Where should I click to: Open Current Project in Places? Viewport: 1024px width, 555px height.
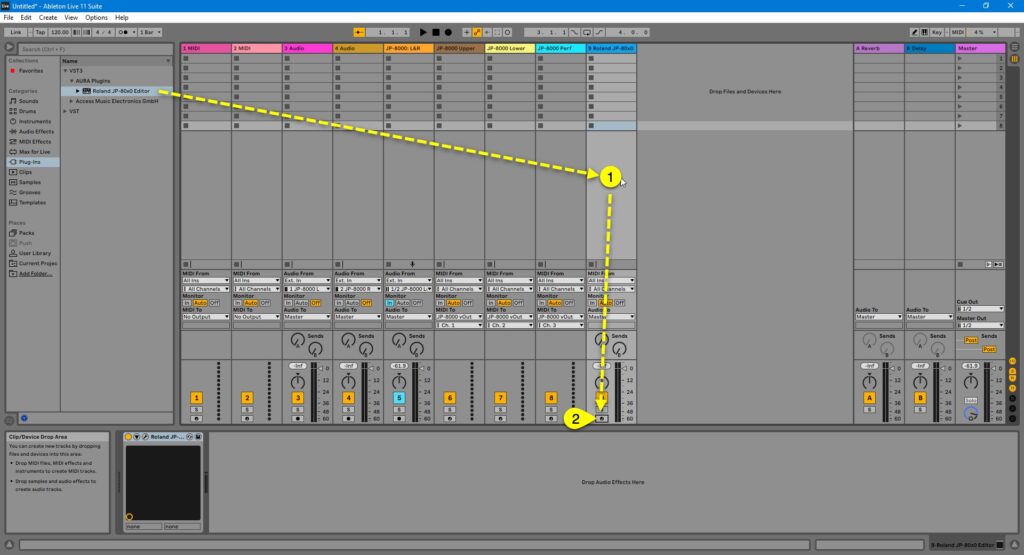pos(33,263)
